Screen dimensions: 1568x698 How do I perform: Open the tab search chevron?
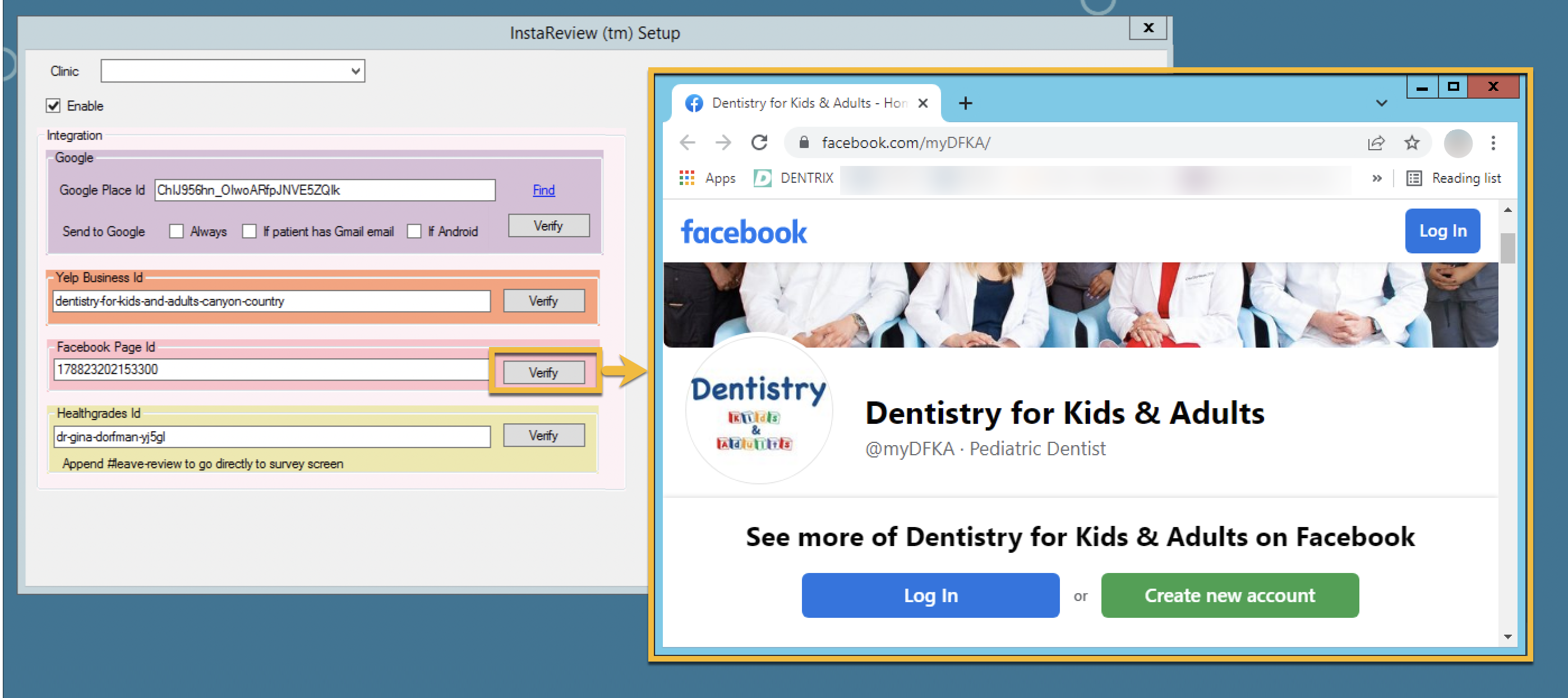pos(1382,103)
